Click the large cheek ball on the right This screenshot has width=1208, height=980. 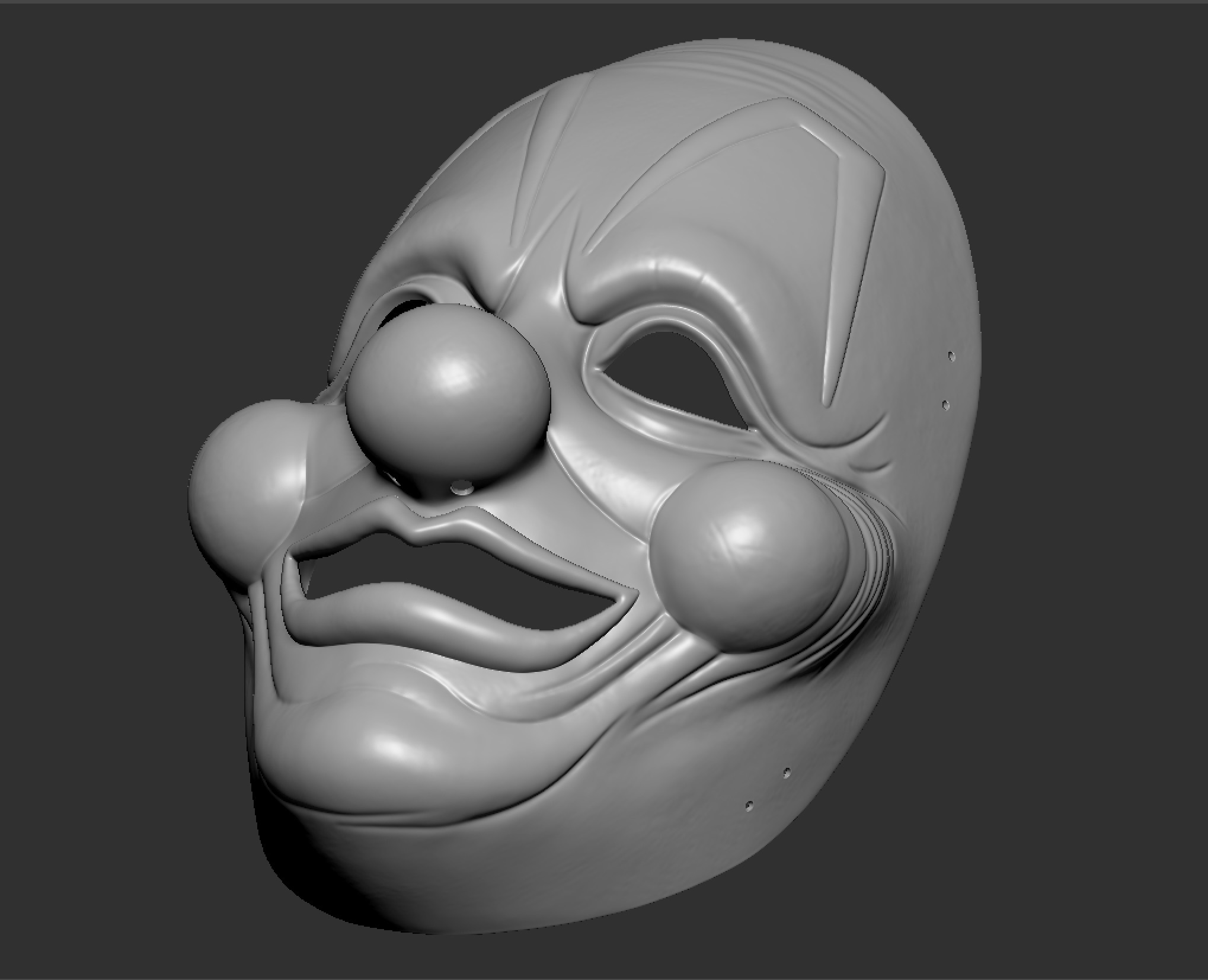point(750,557)
